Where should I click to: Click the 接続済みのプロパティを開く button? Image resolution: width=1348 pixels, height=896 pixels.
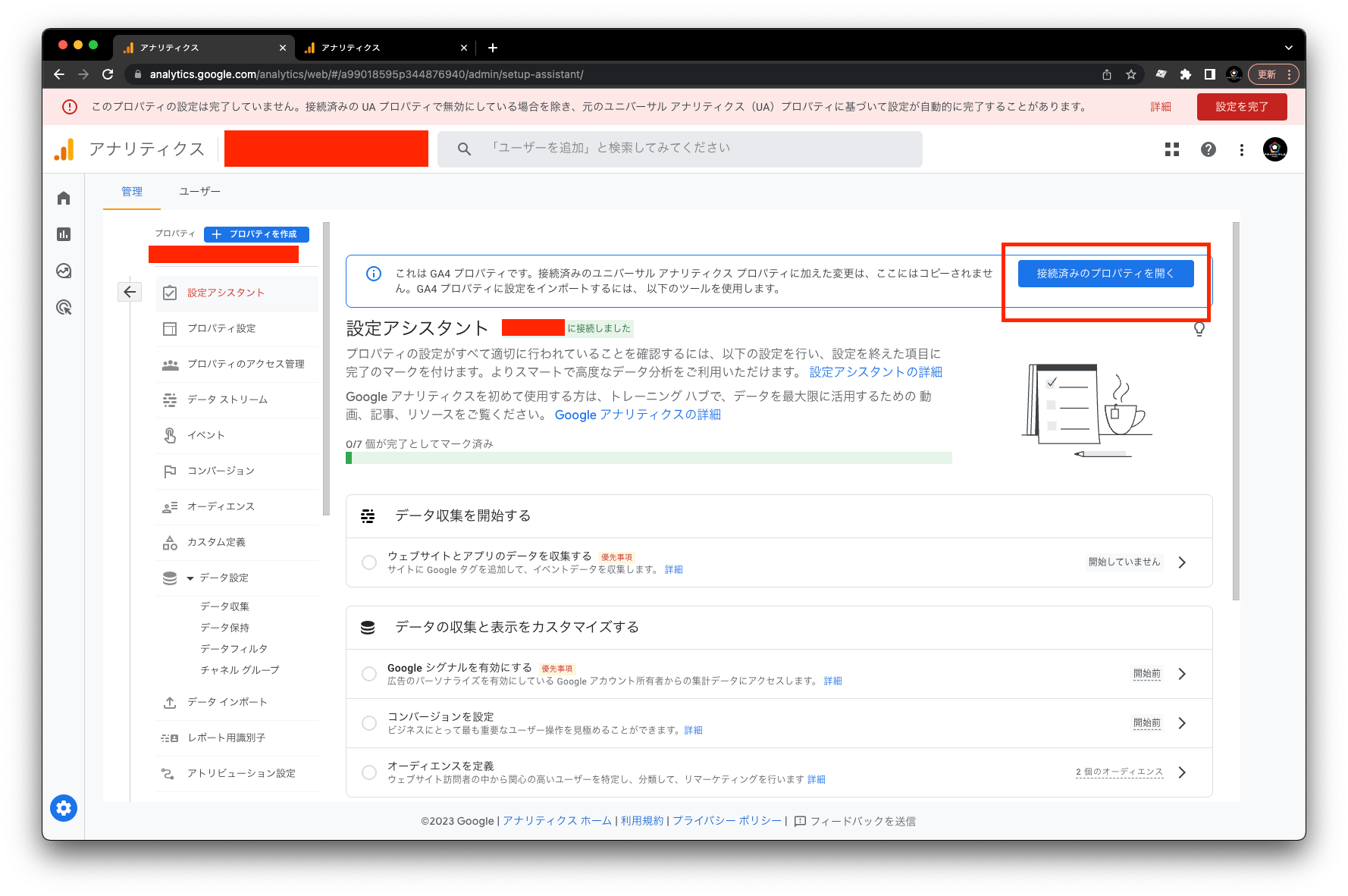[1105, 274]
